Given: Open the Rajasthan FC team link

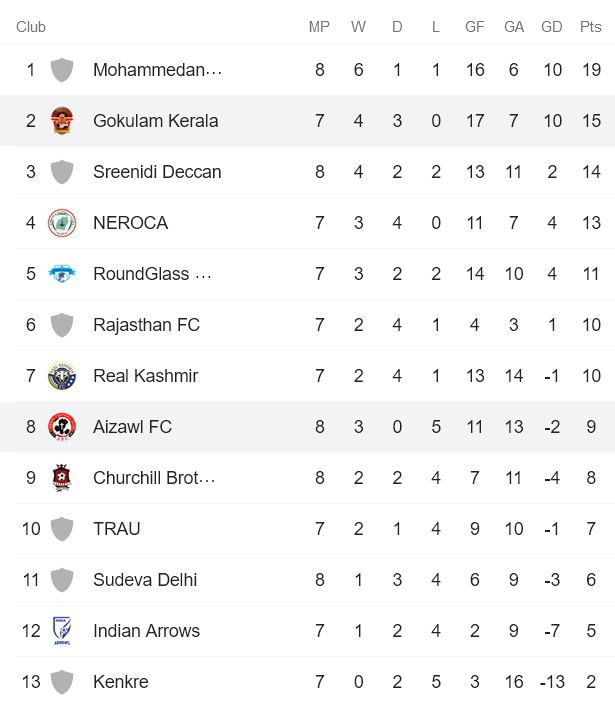Looking at the screenshot, I should (146, 325).
